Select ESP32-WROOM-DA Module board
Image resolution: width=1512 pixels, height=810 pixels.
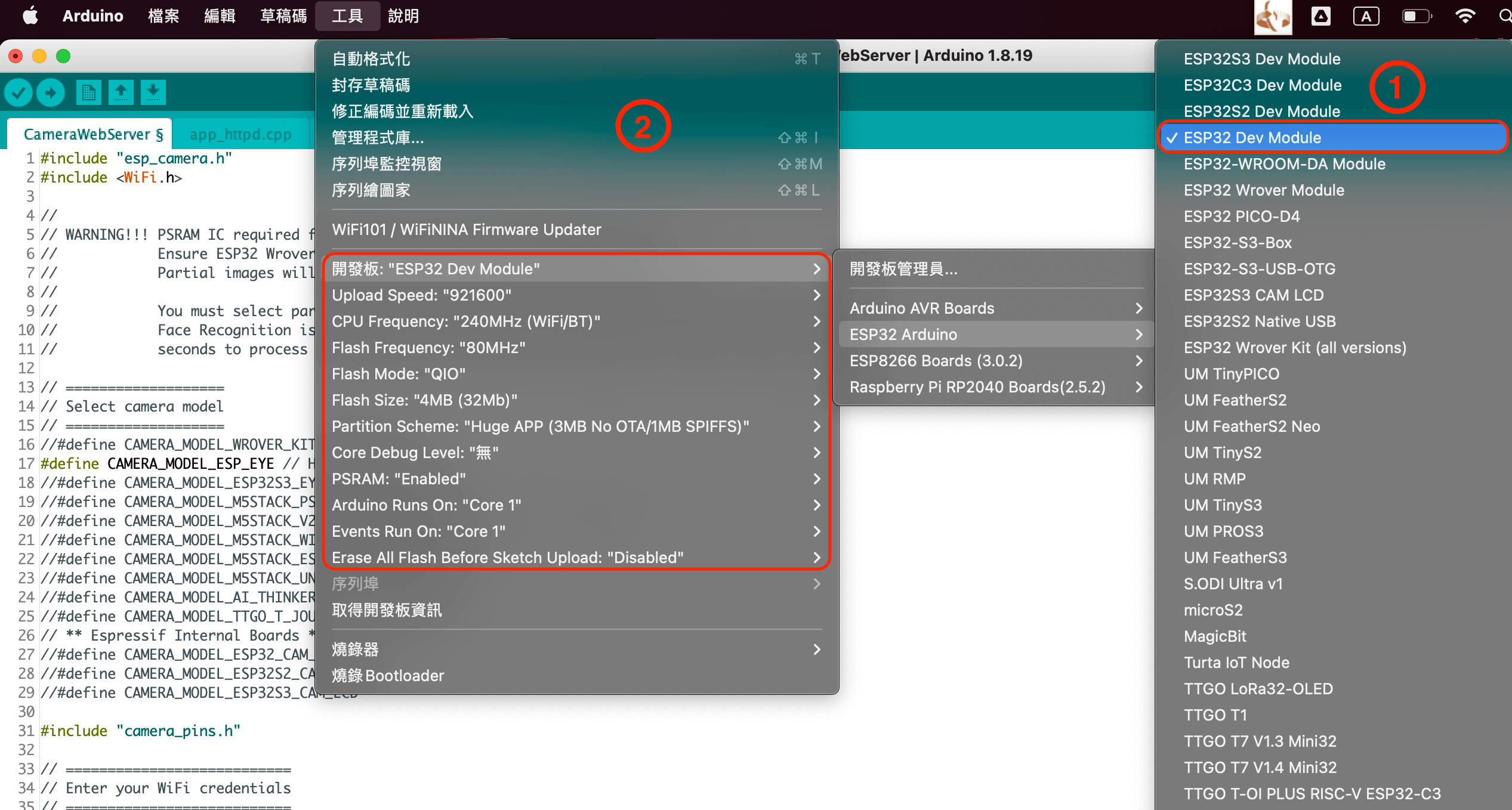(x=1332, y=164)
